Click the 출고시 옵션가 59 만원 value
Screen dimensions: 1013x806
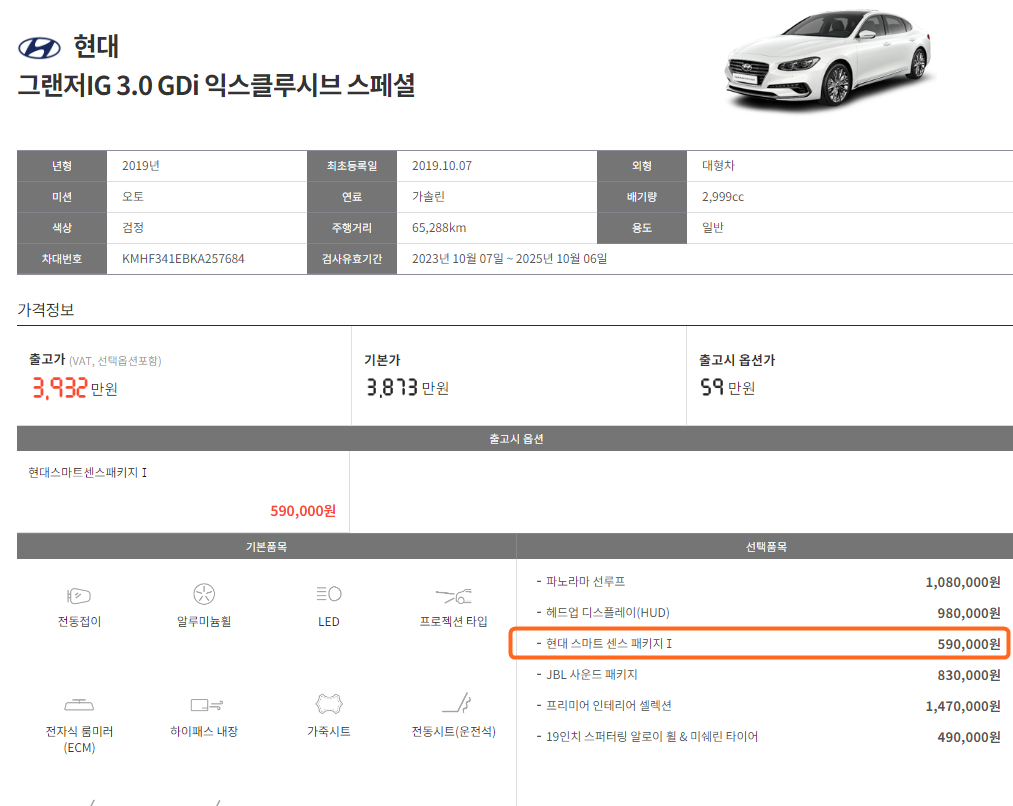tap(727, 388)
